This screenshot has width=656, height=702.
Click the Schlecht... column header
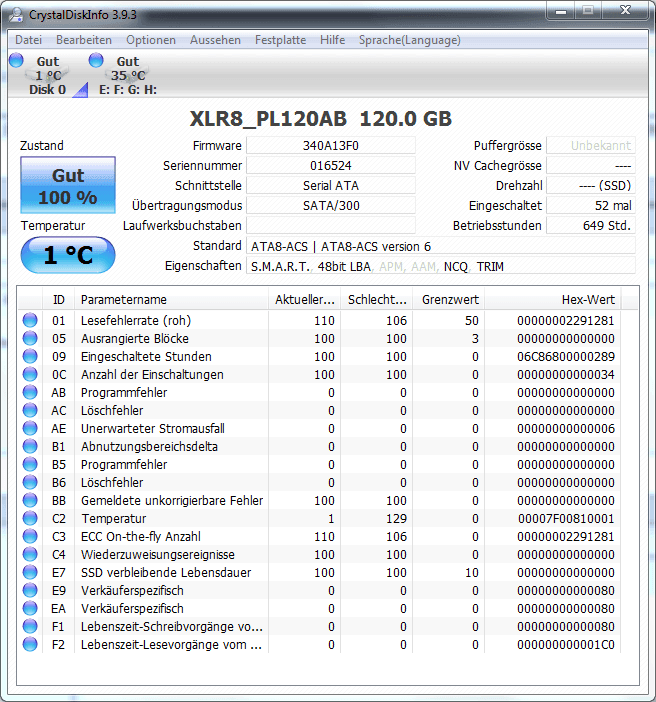coord(377,300)
